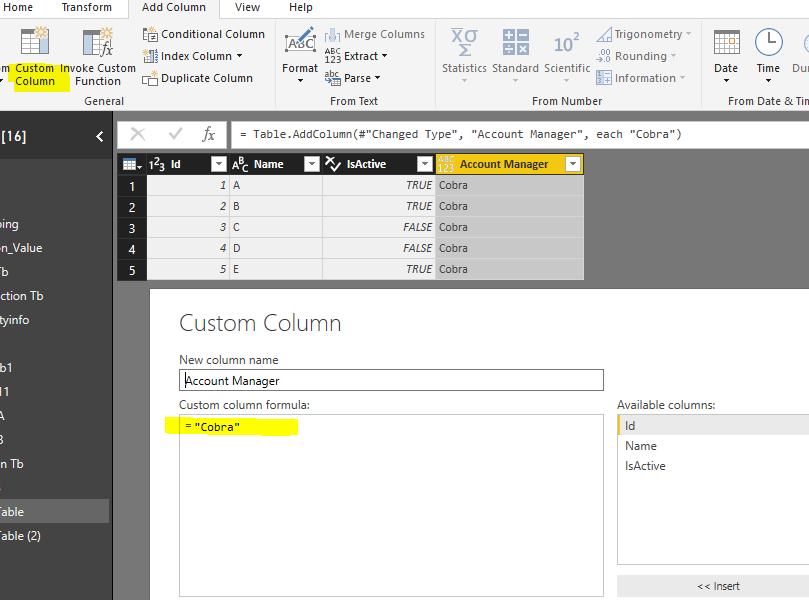809x600 pixels.
Task: Select the 'n_Value' query in sidebar
Action: tap(54, 248)
